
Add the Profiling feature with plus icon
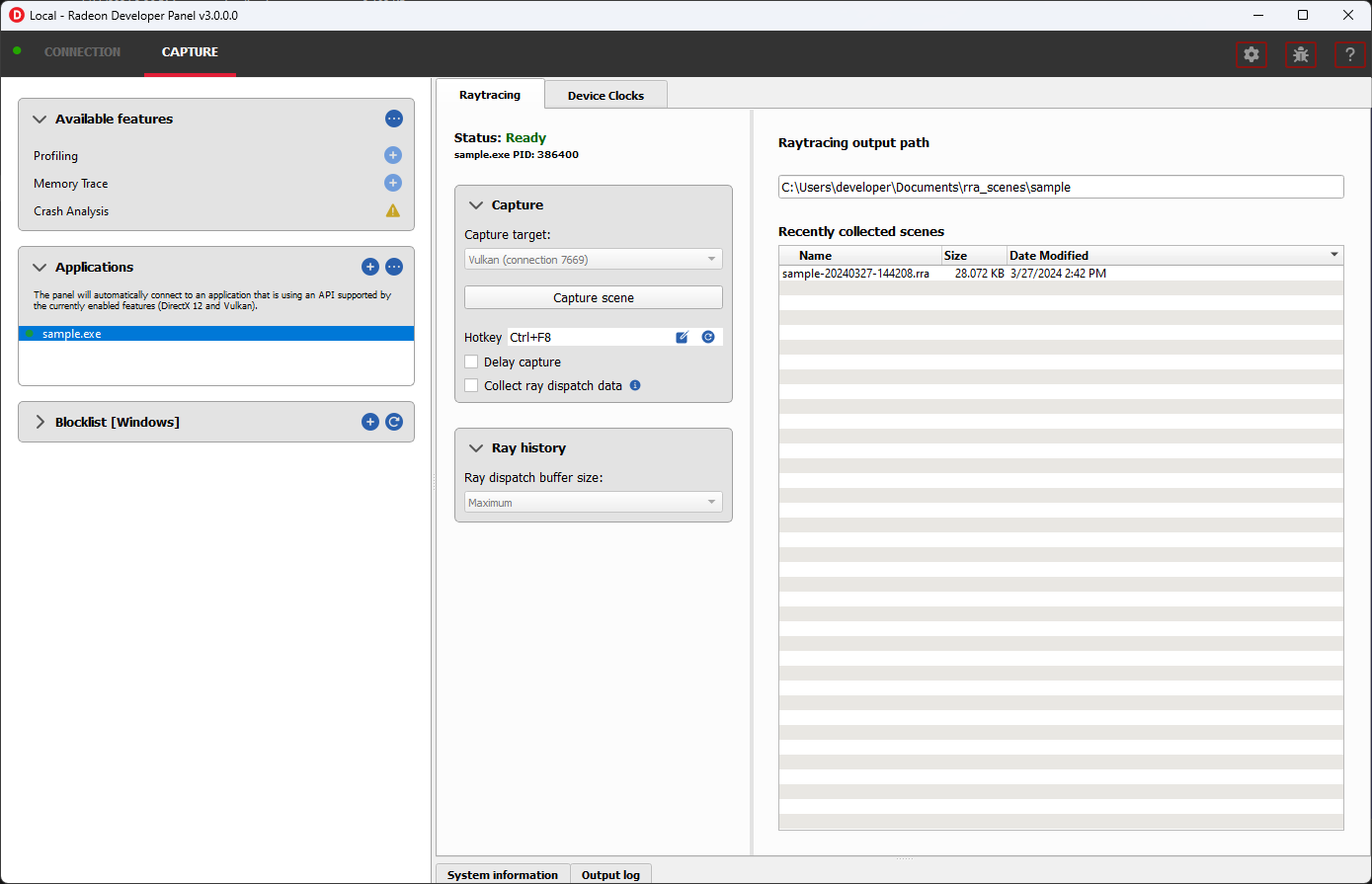pos(393,155)
